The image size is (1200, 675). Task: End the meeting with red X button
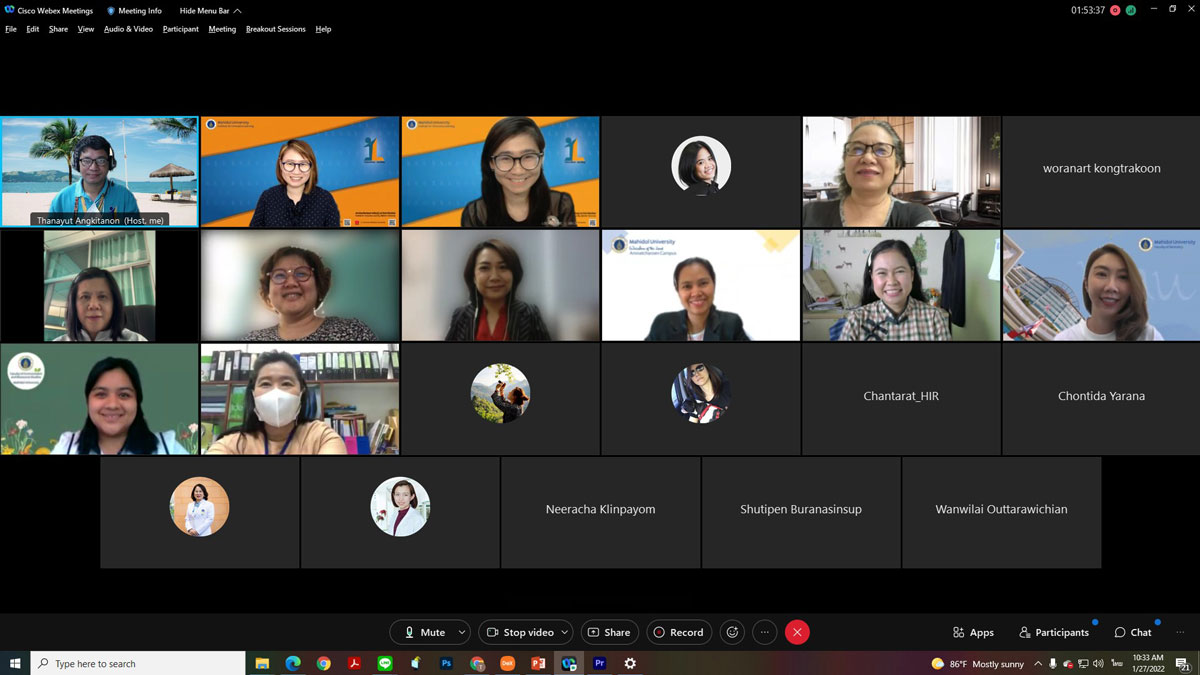point(797,632)
